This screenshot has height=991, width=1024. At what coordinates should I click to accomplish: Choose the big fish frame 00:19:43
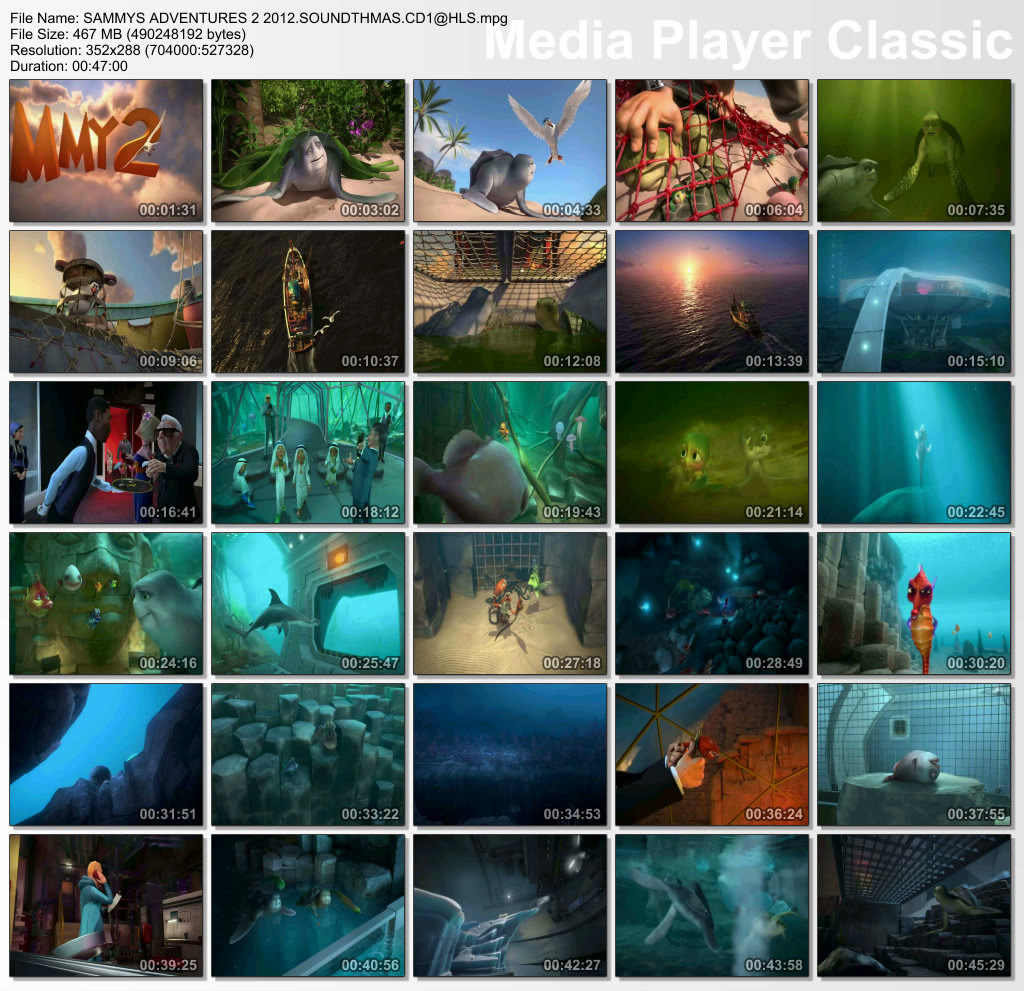[x=510, y=452]
